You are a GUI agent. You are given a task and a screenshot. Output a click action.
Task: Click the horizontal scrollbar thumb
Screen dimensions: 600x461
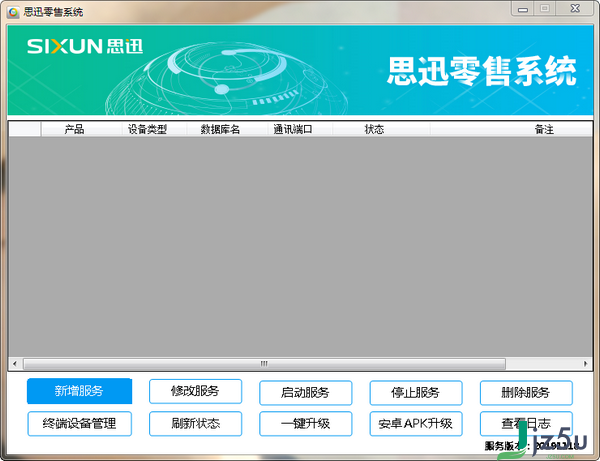coord(264,363)
